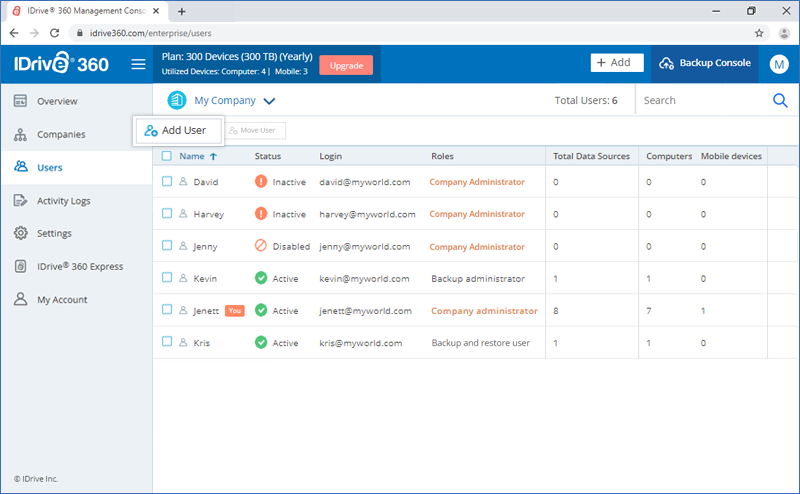This screenshot has width=800, height=494.
Task: Open the hamburger menu icon
Action: (138, 64)
